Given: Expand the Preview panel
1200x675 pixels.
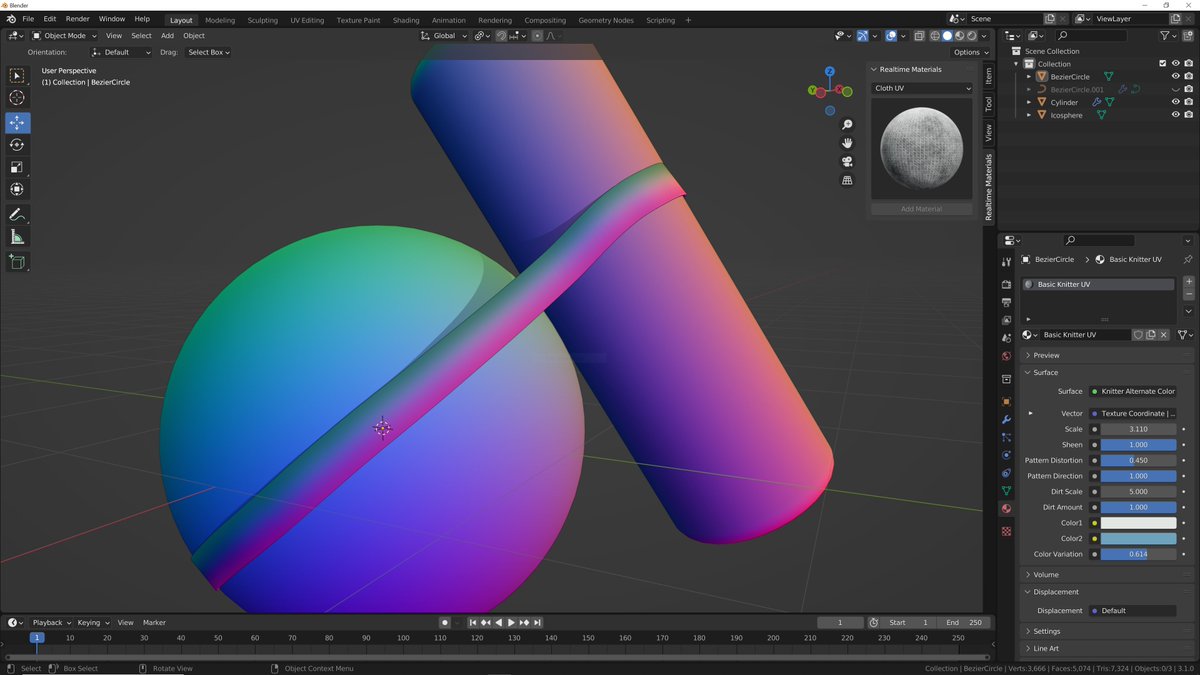Looking at the screenshot, I should tap(1046, 355).
